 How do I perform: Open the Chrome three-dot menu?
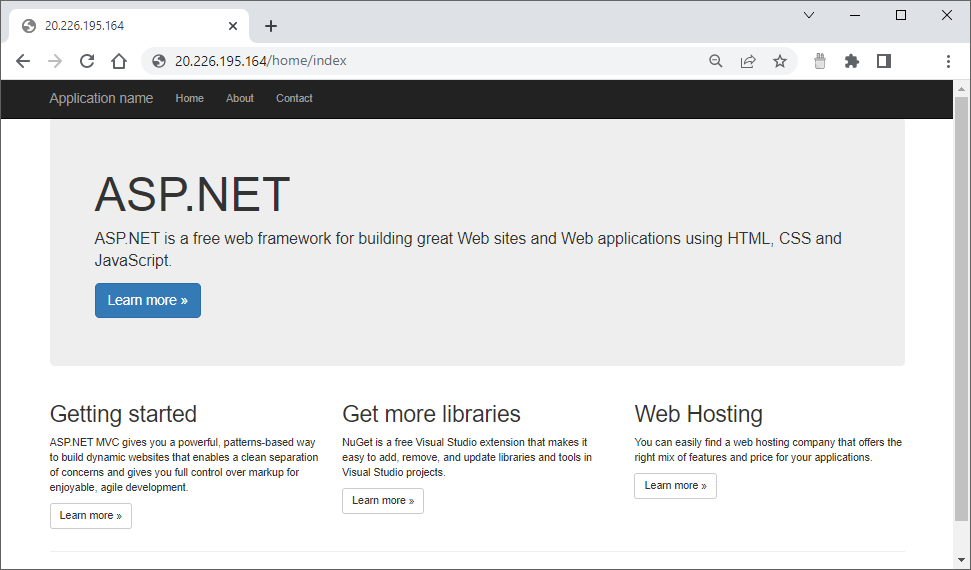coord(948,61)
